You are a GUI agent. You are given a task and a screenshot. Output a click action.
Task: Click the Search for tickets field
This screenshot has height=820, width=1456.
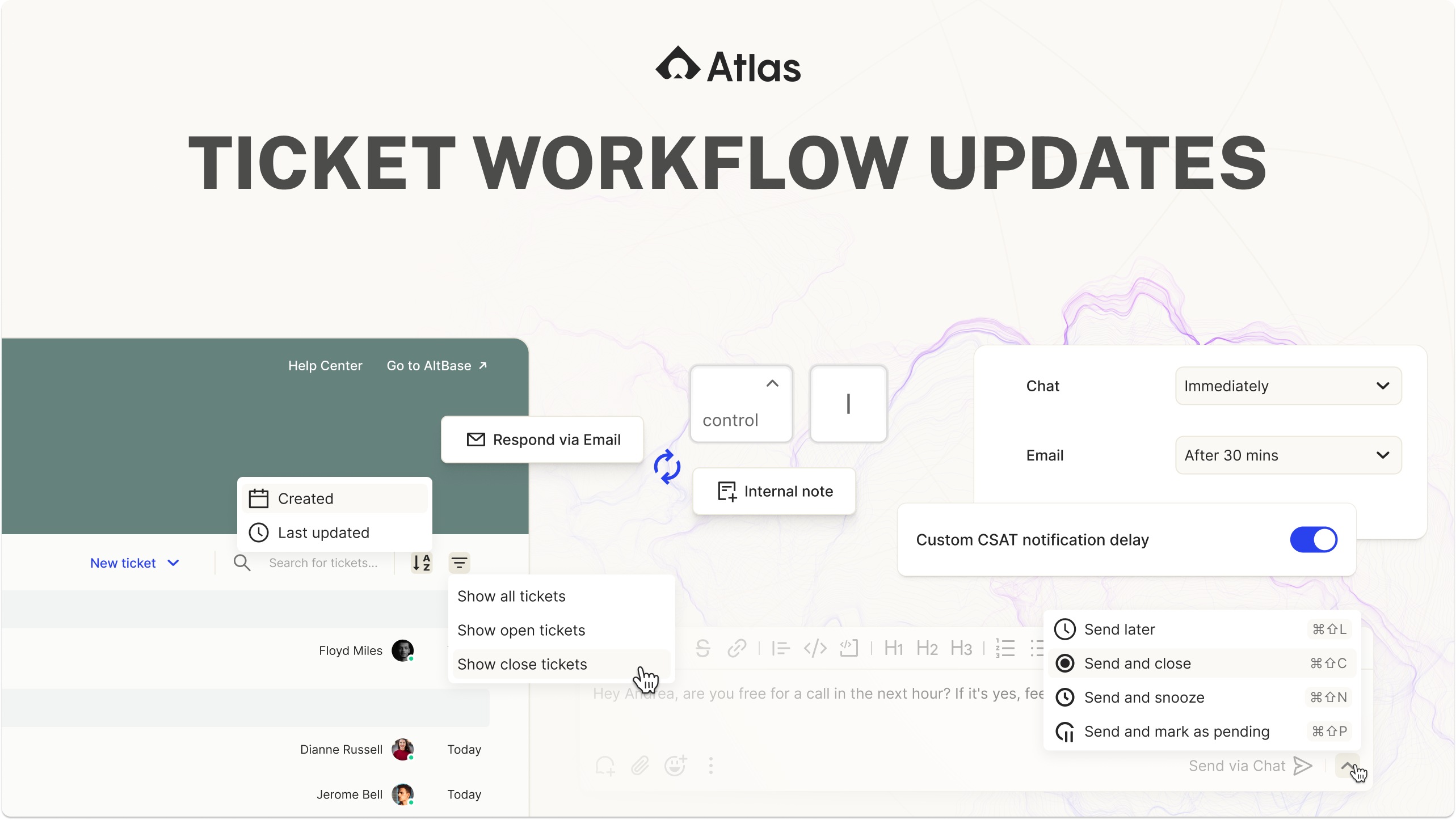pyautogui.click(x=323, y=563)
